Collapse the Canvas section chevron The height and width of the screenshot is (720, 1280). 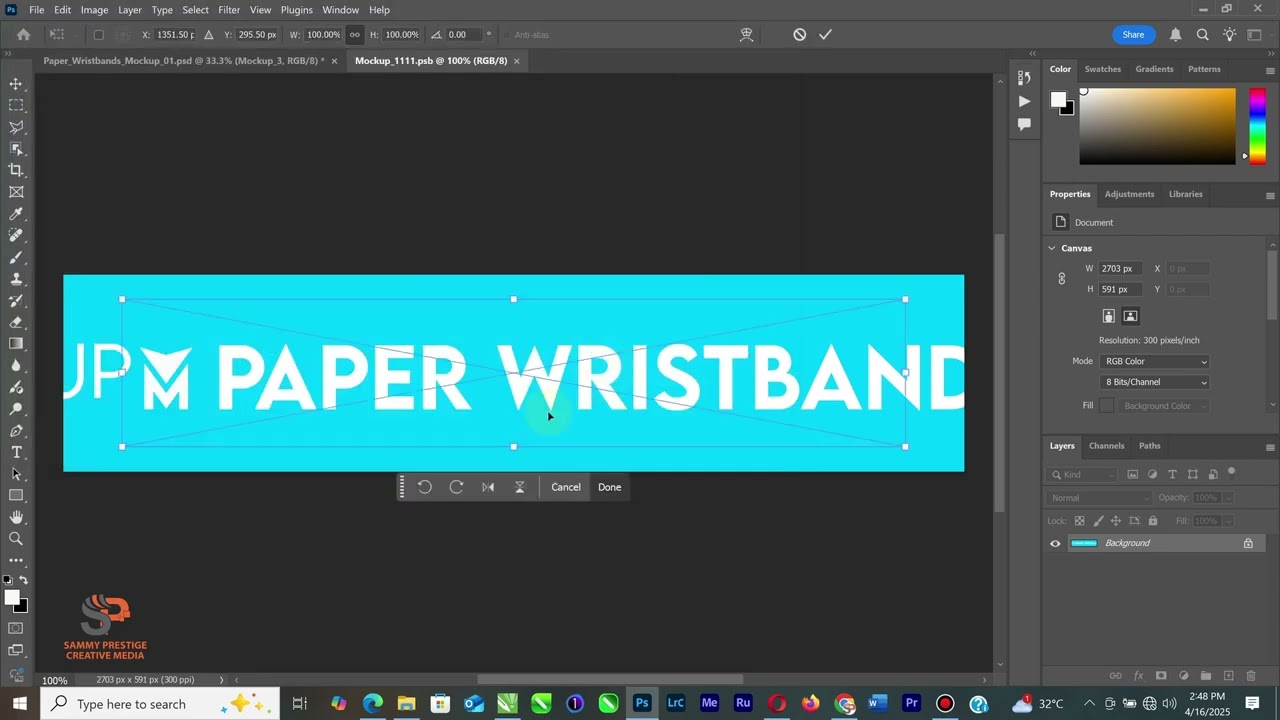pyautogui.click(x=1052, y=248)
